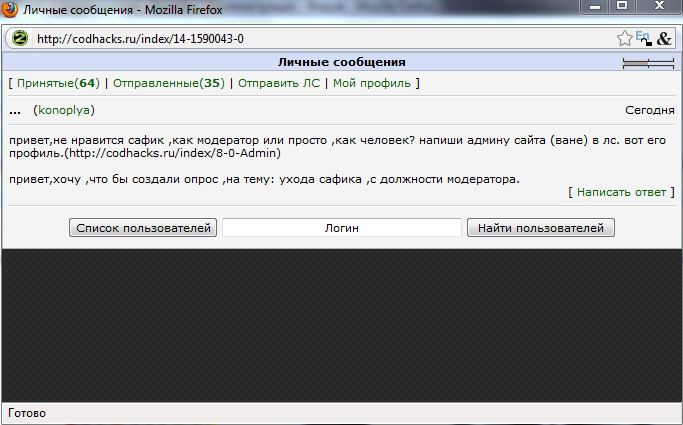Click the ampersand icon in address bar
683x425 pixels.
click(664, 39)
